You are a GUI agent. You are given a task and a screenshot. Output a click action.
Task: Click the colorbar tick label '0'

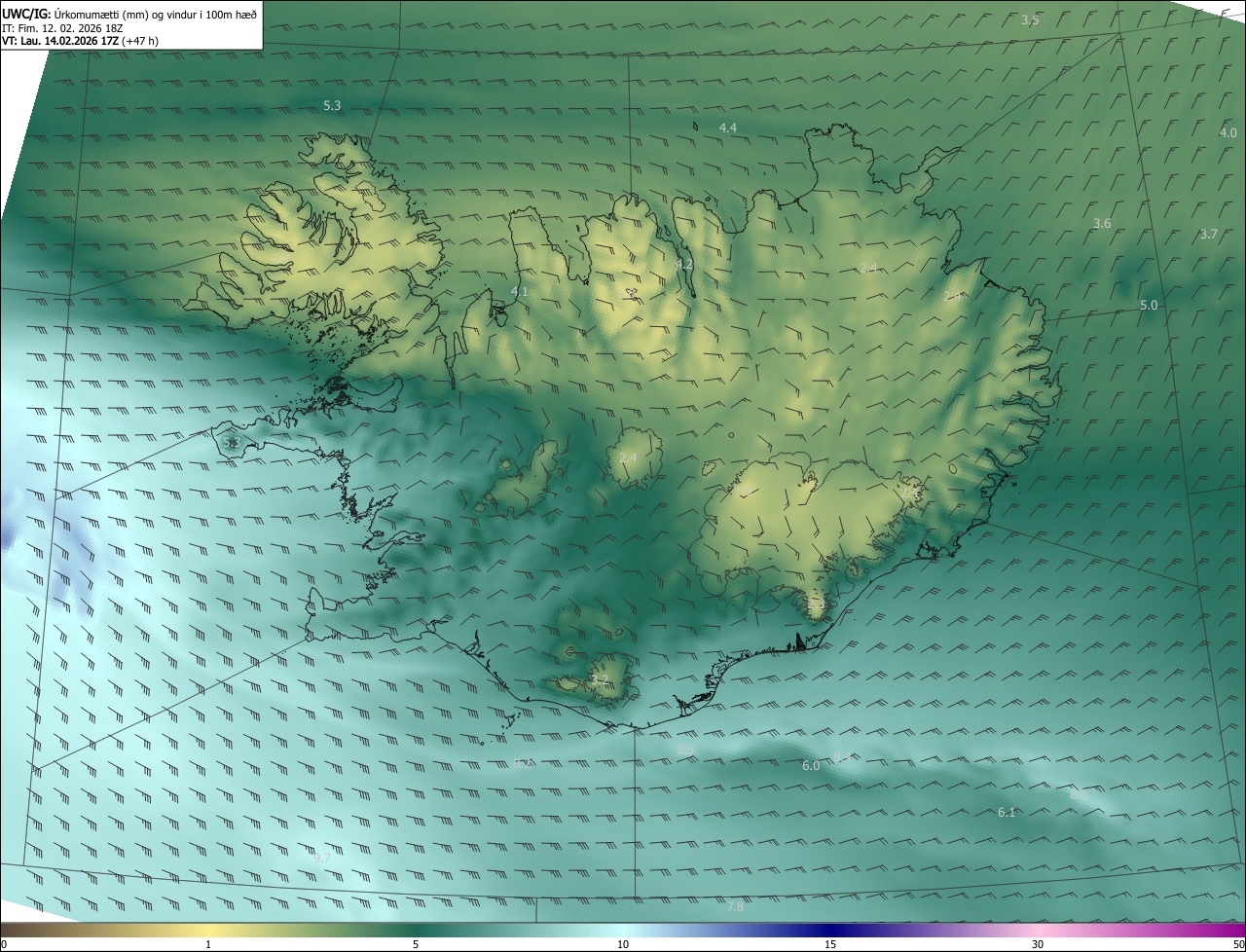tap(4, 945)
